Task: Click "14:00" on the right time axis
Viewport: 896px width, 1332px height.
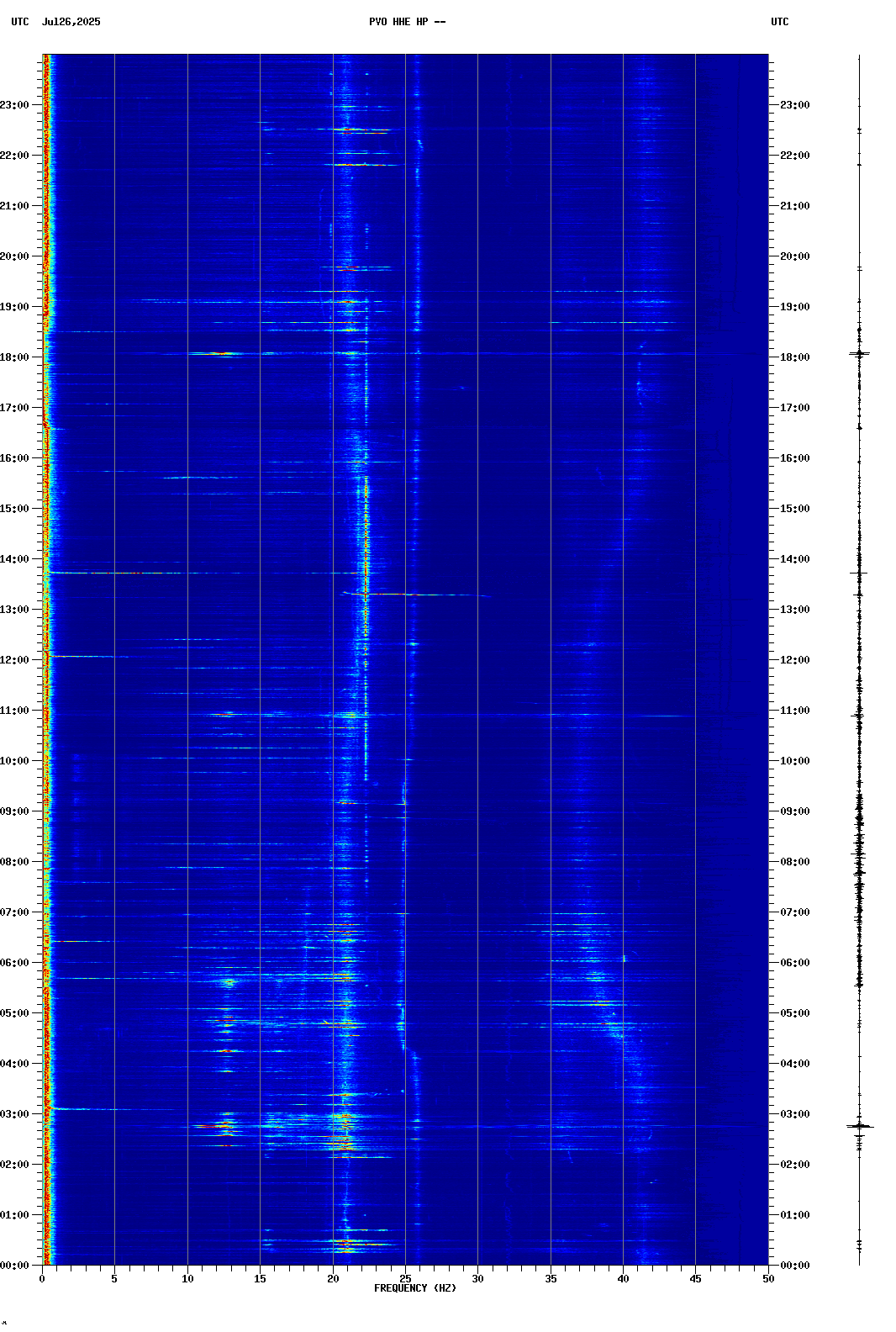Action: coord(795,559)
